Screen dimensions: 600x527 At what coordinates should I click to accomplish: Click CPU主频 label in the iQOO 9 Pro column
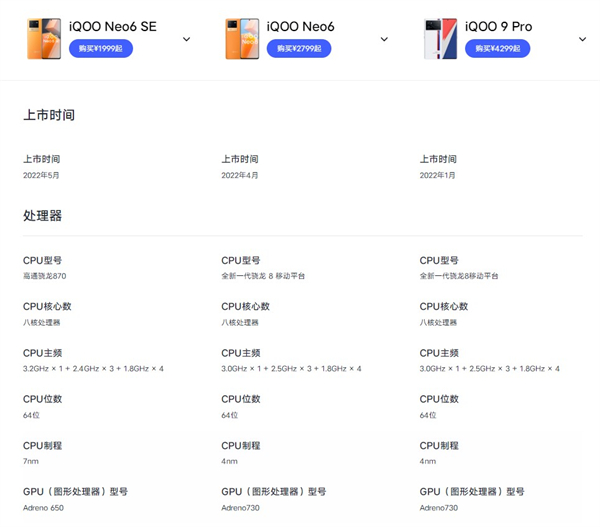[x=439, y=353]
